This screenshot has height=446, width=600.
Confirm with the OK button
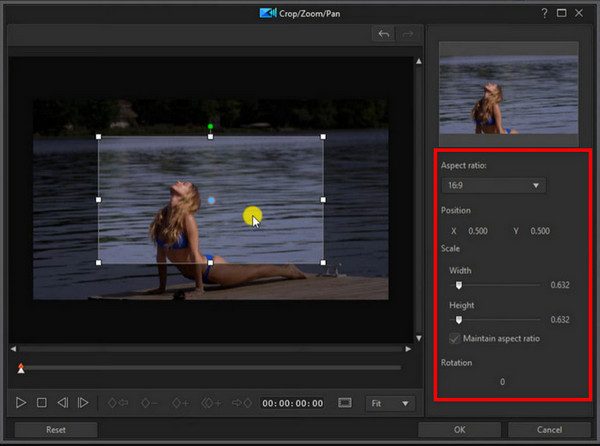point(460,430)
